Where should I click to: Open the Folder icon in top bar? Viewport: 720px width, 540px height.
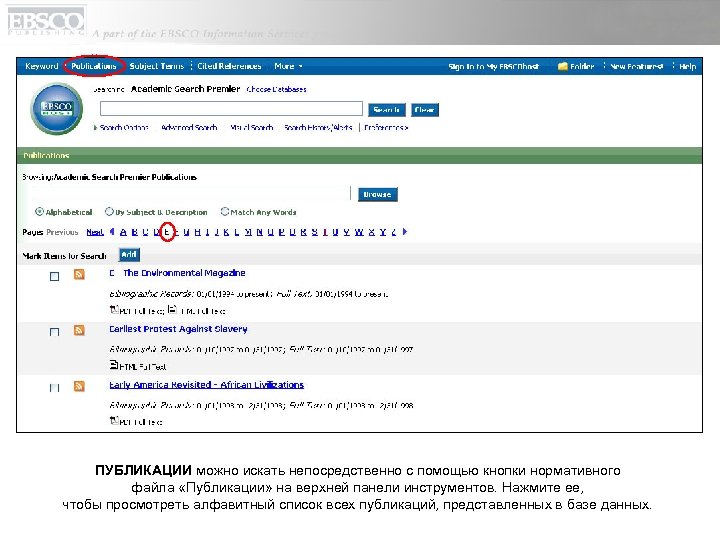click(562, 67)
